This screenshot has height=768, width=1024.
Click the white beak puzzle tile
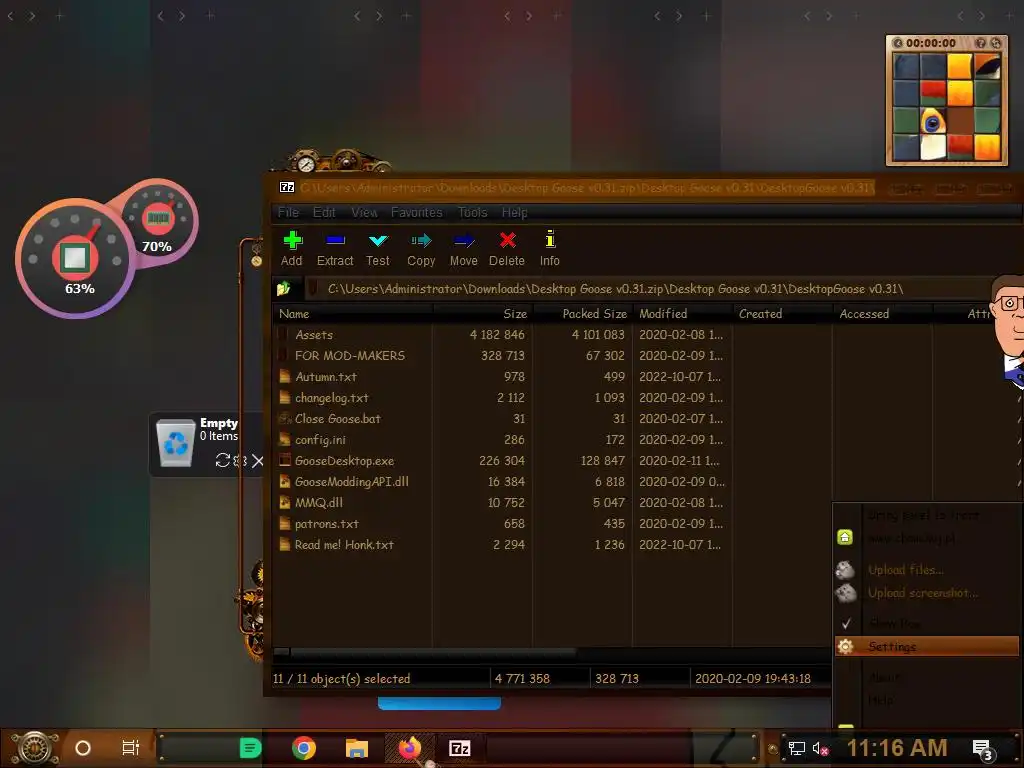tap(933, 147)
